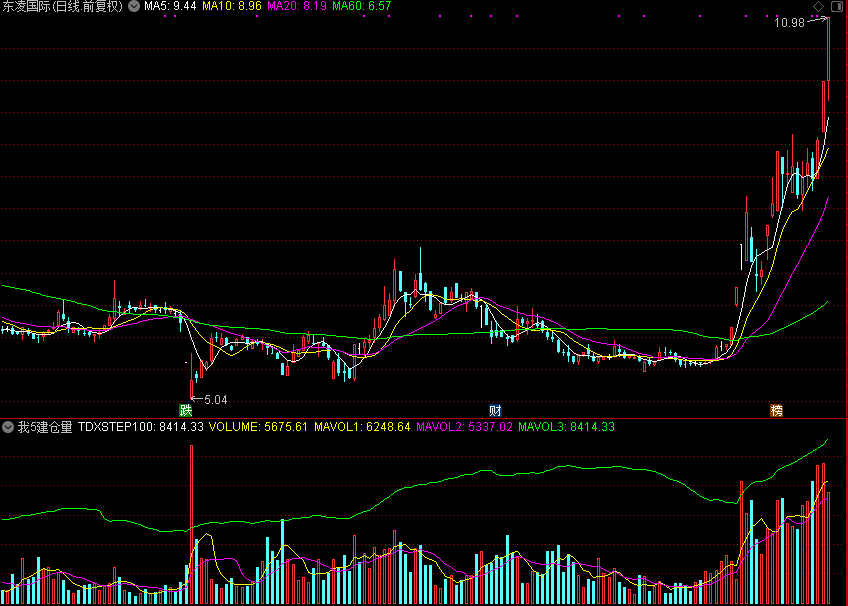This screenshot has height=606, width=848.
Task: Toggle the side panel icon at top-right
Action: pyautogui.click(x=837, y=6)
